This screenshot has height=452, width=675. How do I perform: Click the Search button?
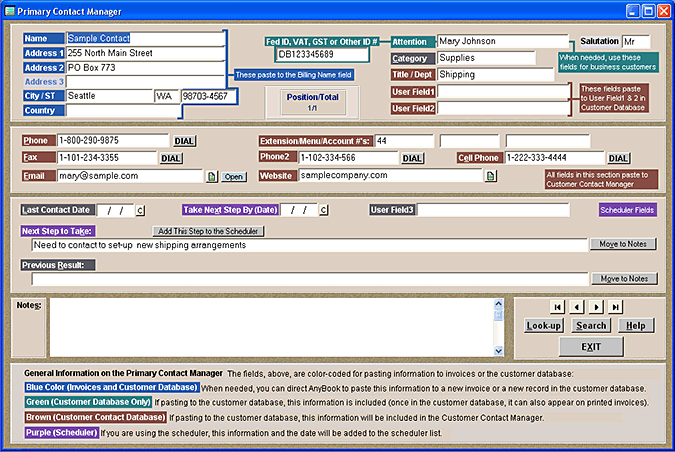591,325
